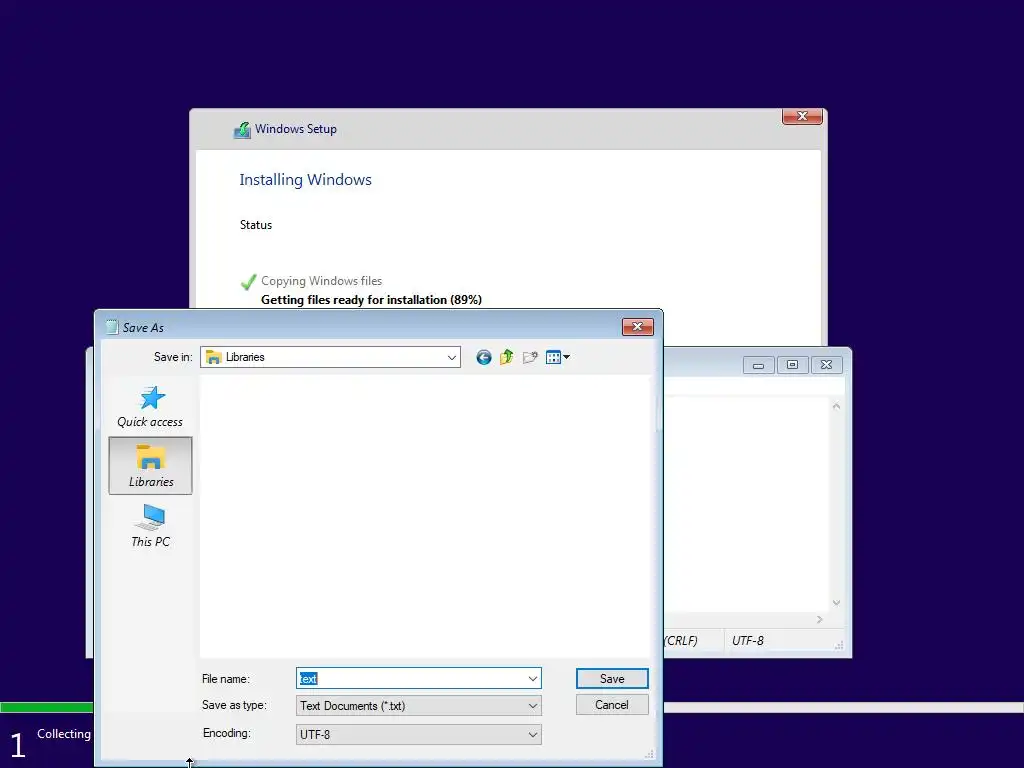Close the Save As dialog
The image size is (1024, 768).
tap(637, 327)
